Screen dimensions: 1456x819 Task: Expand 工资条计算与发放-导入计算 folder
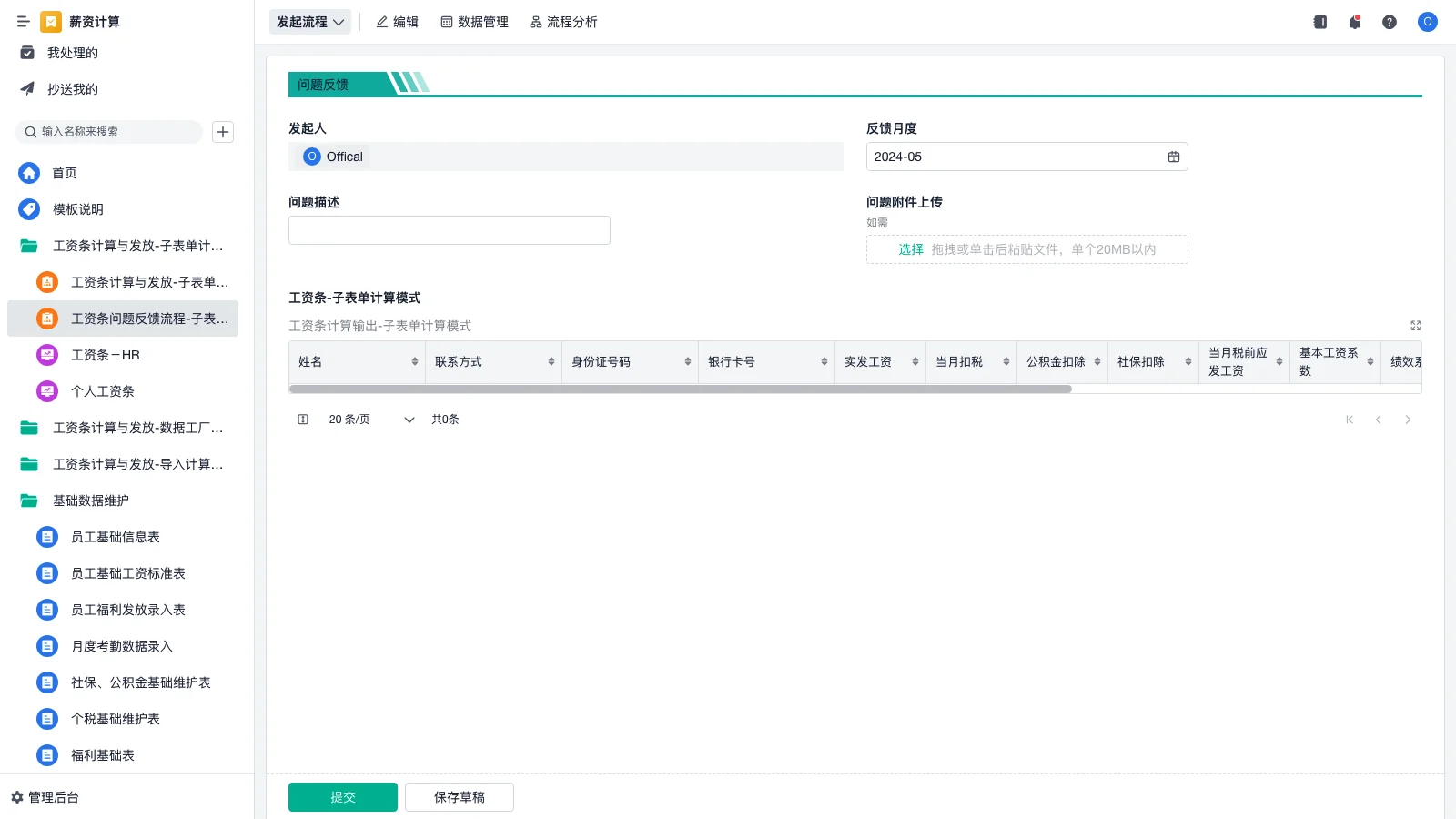click(123, 464)
